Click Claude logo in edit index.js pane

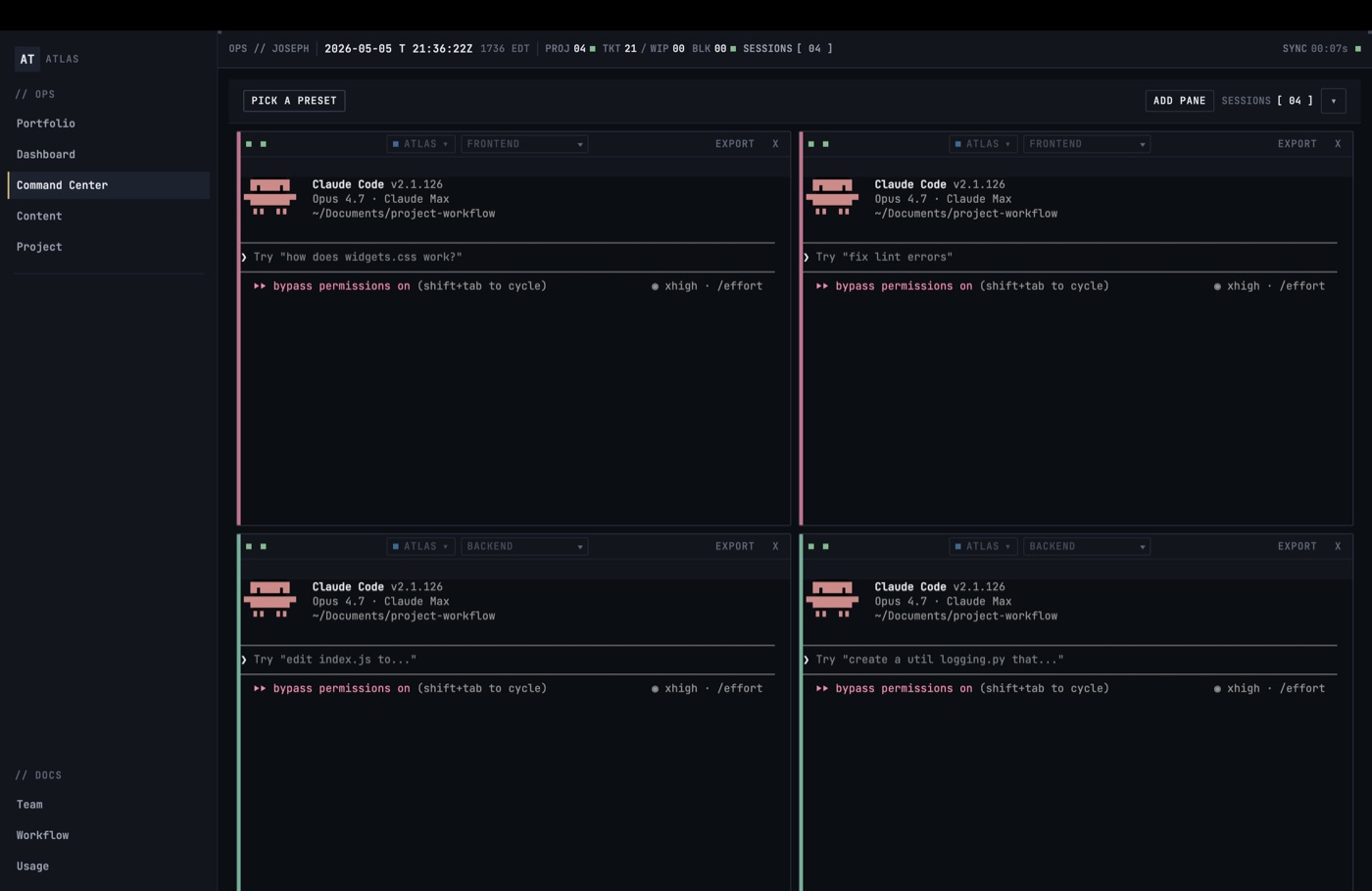(269, 600)
